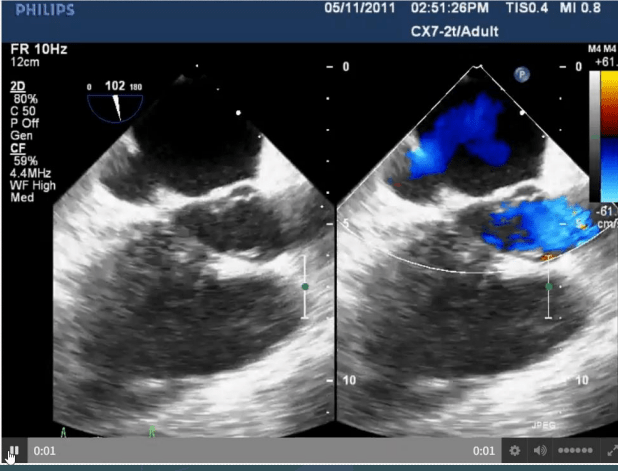618x471 pixels.
Task: Click the total duration 0:01 on the right
Action: click(x=486, y=452)
